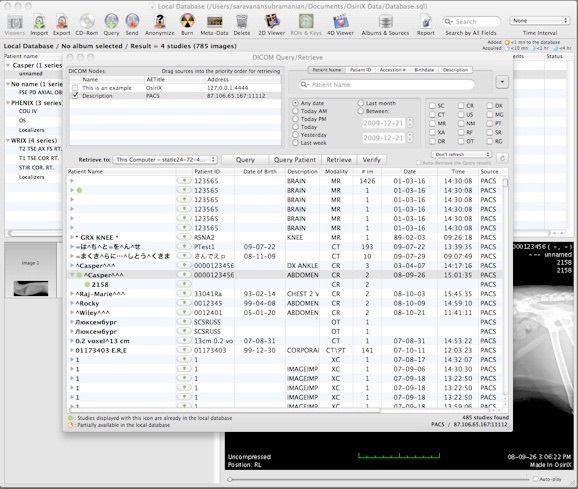Enable the CT modality checkbox
This screenshot has height=489, width=578.
(432, 115)
